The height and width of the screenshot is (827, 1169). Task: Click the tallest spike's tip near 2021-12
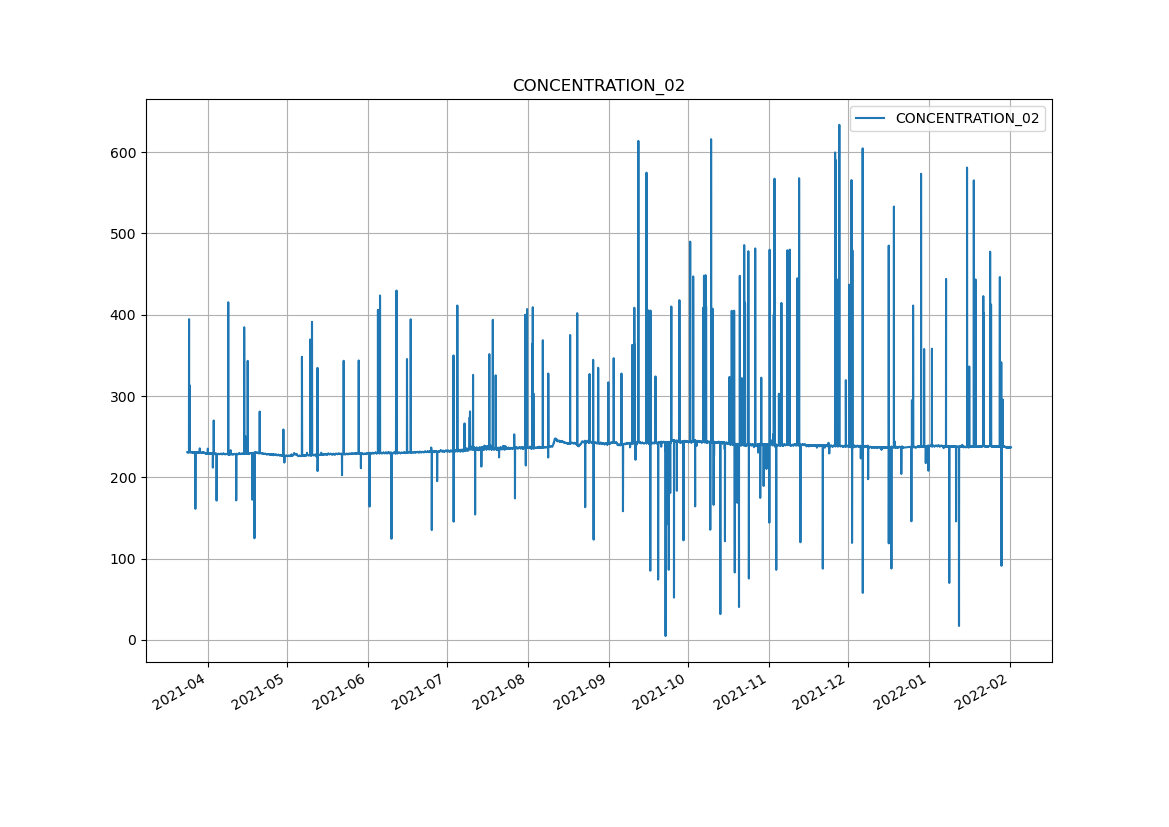coord(839,125)
